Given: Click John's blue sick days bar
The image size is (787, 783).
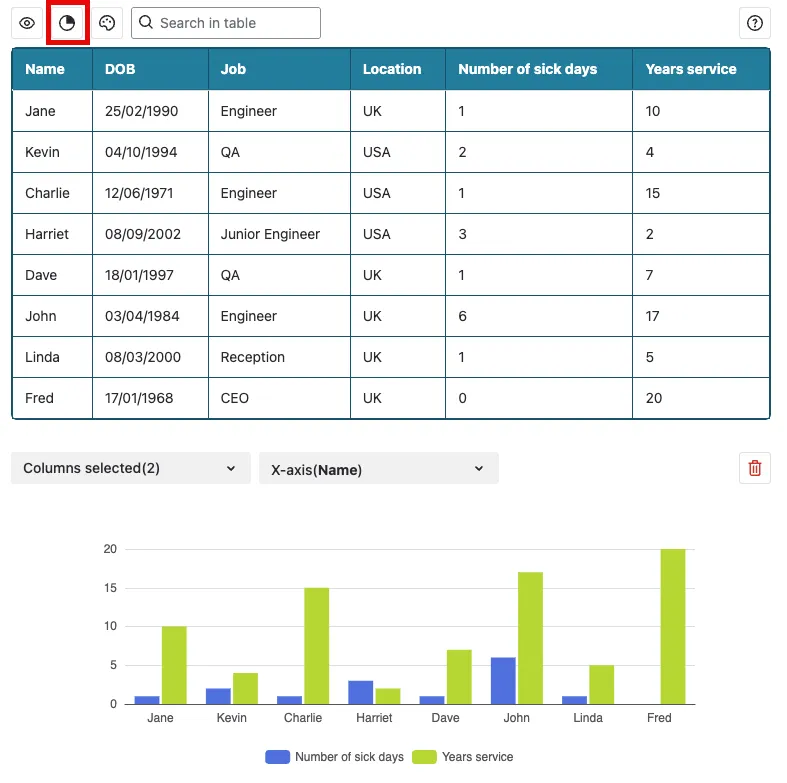Looking at the screenshot, I should tap(503, 681).
